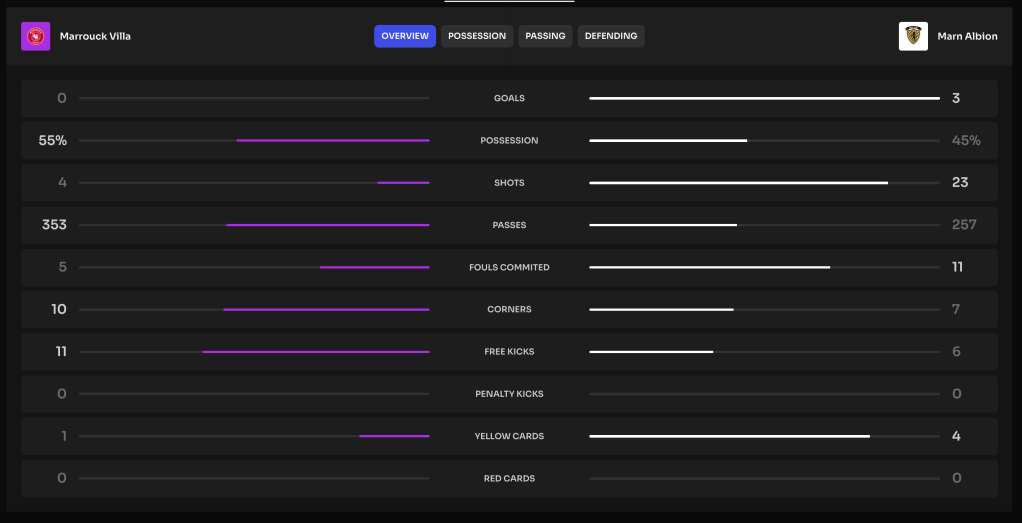The width and height of the screenshot is (1022, 523).
Task: Click the Penalty Kicks row label
Action: coord(509,394)
